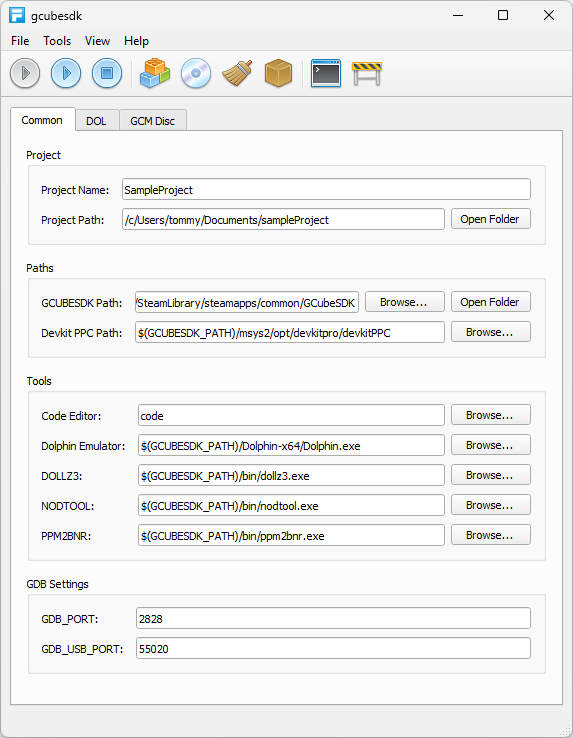573x738 pixels.
Task: Click the broom clean icon
Action: pyautogui.click(x=237, y=73)
